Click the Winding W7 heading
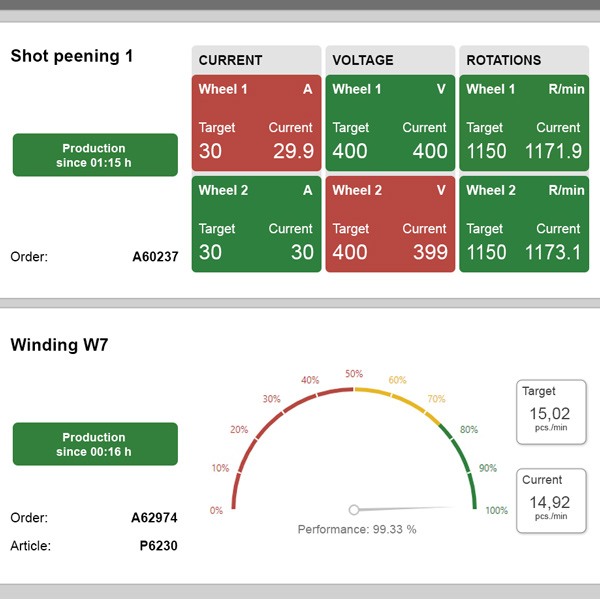This screenshot has height=599, width=600. (59, 345)
